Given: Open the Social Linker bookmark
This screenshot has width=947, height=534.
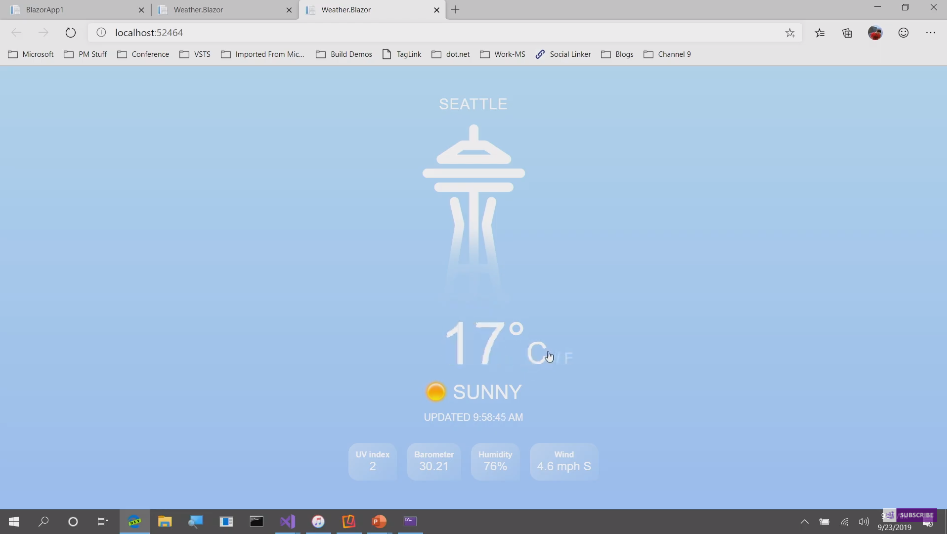Looking at the screenshot, I should 563,54.
